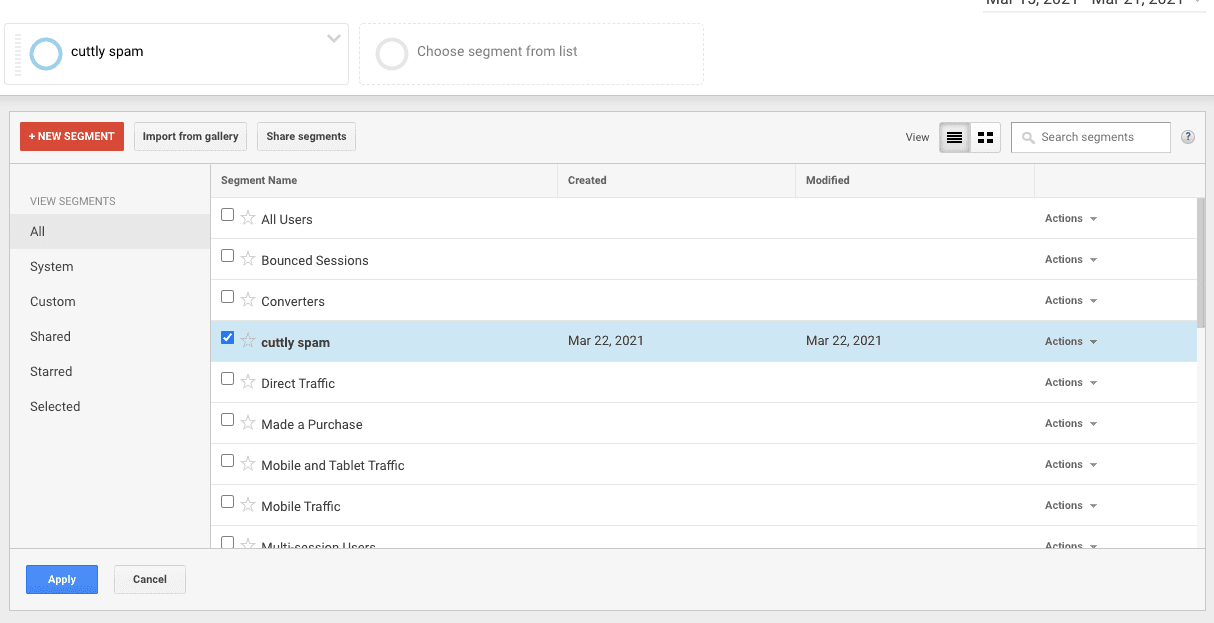Open Actions menu for cuttly spam

tap(1071, 341)
